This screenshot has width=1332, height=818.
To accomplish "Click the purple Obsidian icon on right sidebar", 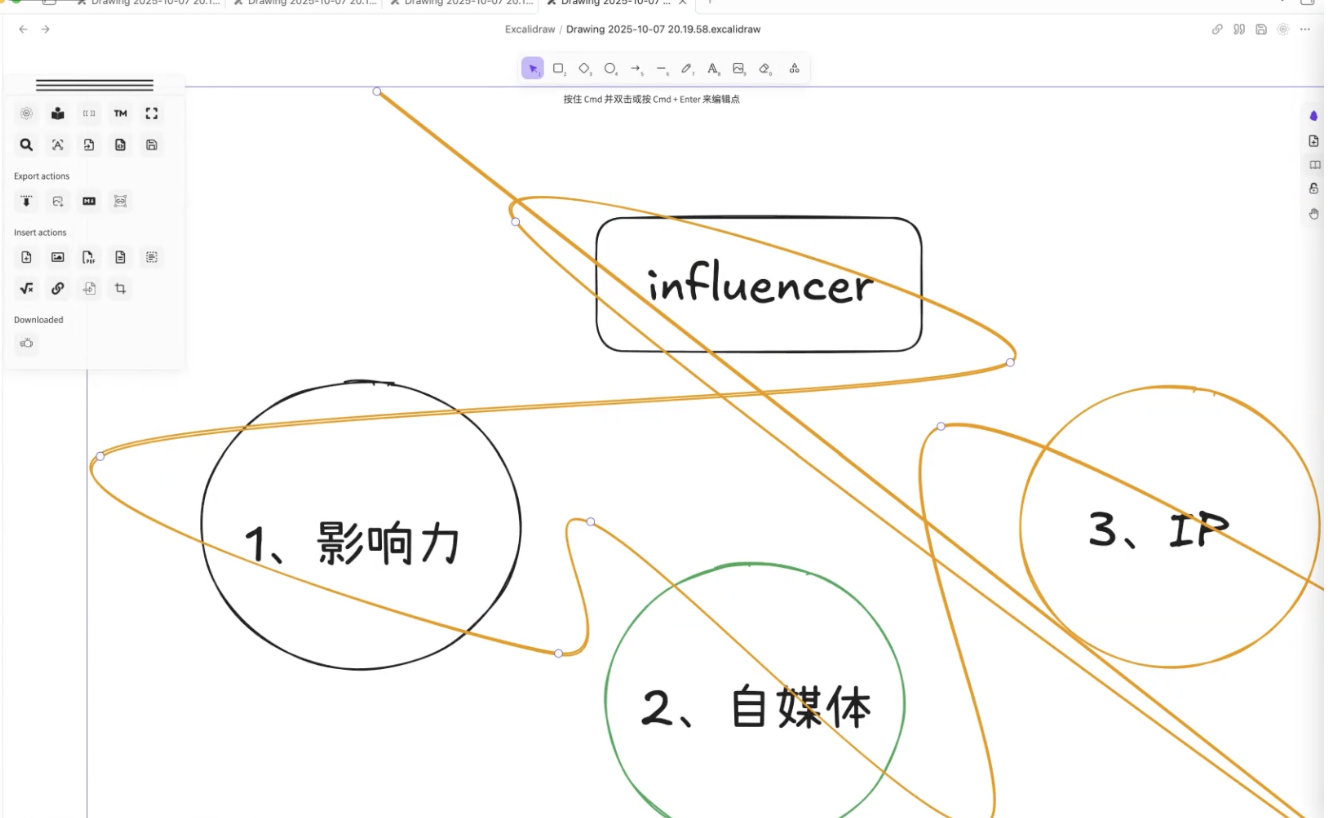I will tap(1314, 117).
